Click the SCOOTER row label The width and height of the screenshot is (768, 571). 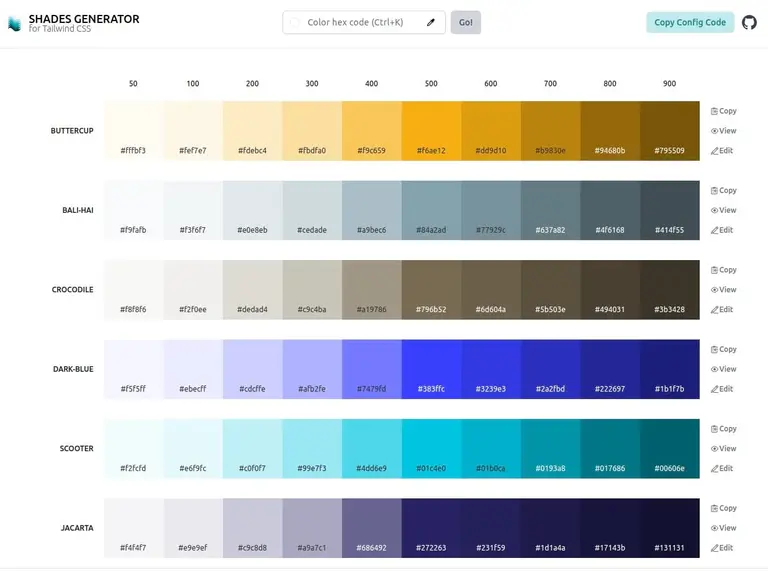coord(76,449)
